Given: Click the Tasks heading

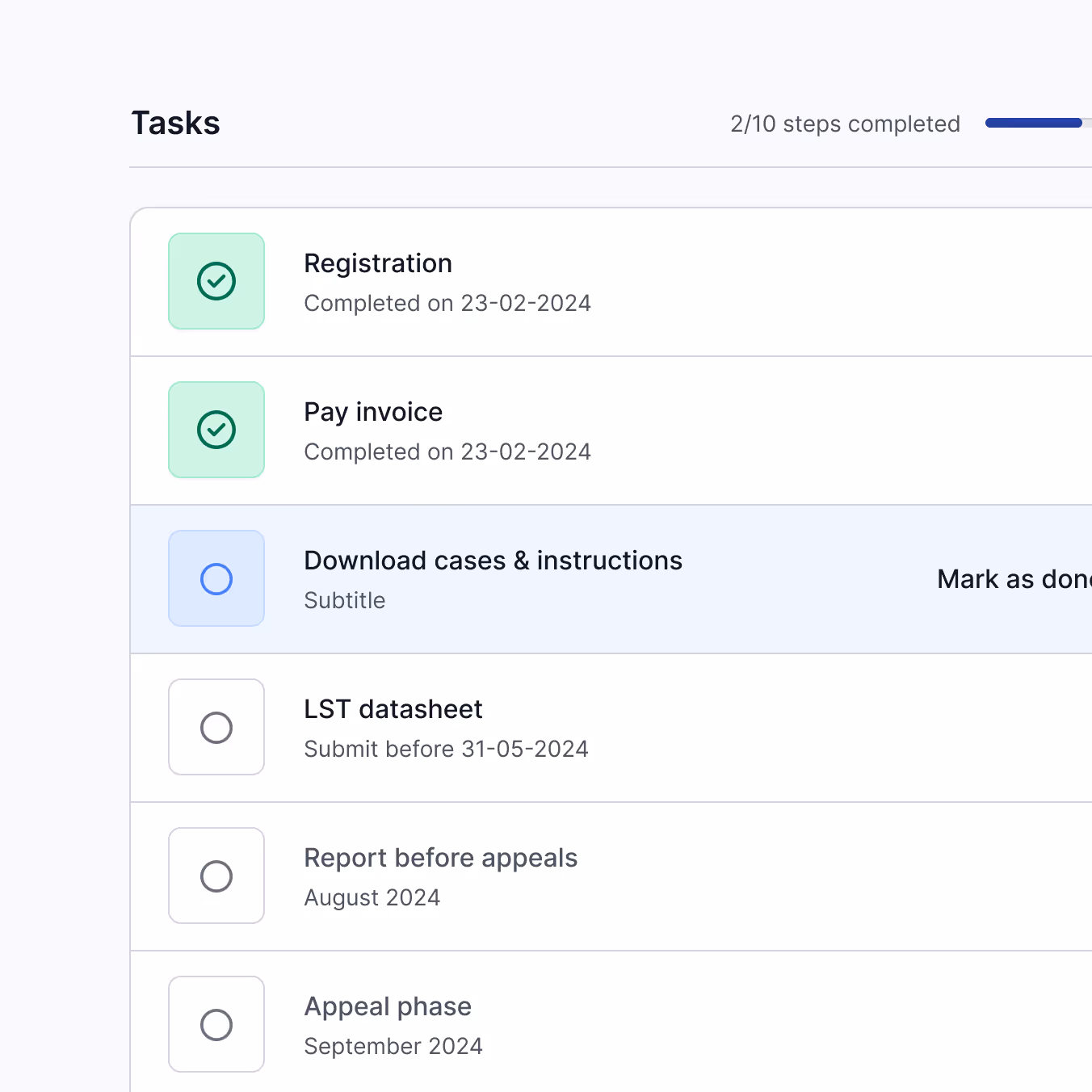Looking at the screenshot, I should (x=175, y=123).
